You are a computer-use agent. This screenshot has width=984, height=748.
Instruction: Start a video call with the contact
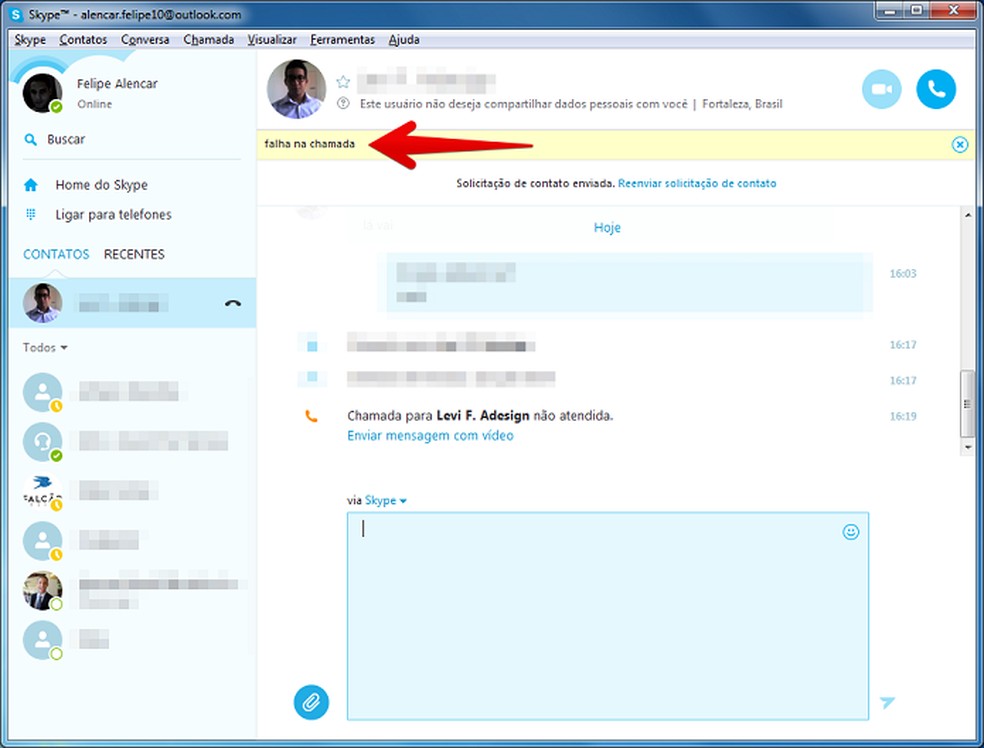point(881,89)
